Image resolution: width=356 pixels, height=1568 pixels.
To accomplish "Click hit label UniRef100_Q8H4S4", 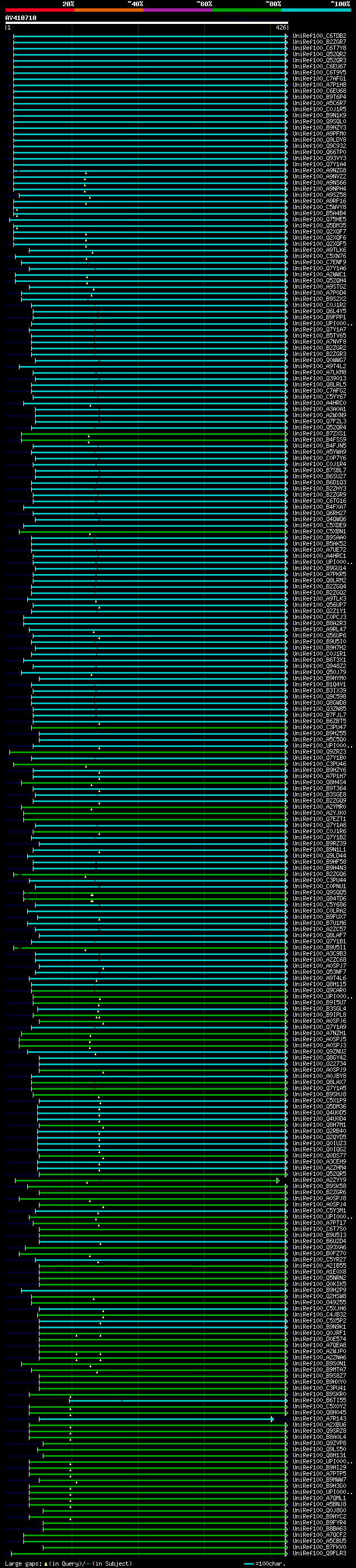I will pyautogui.click(x=319, y=782).
